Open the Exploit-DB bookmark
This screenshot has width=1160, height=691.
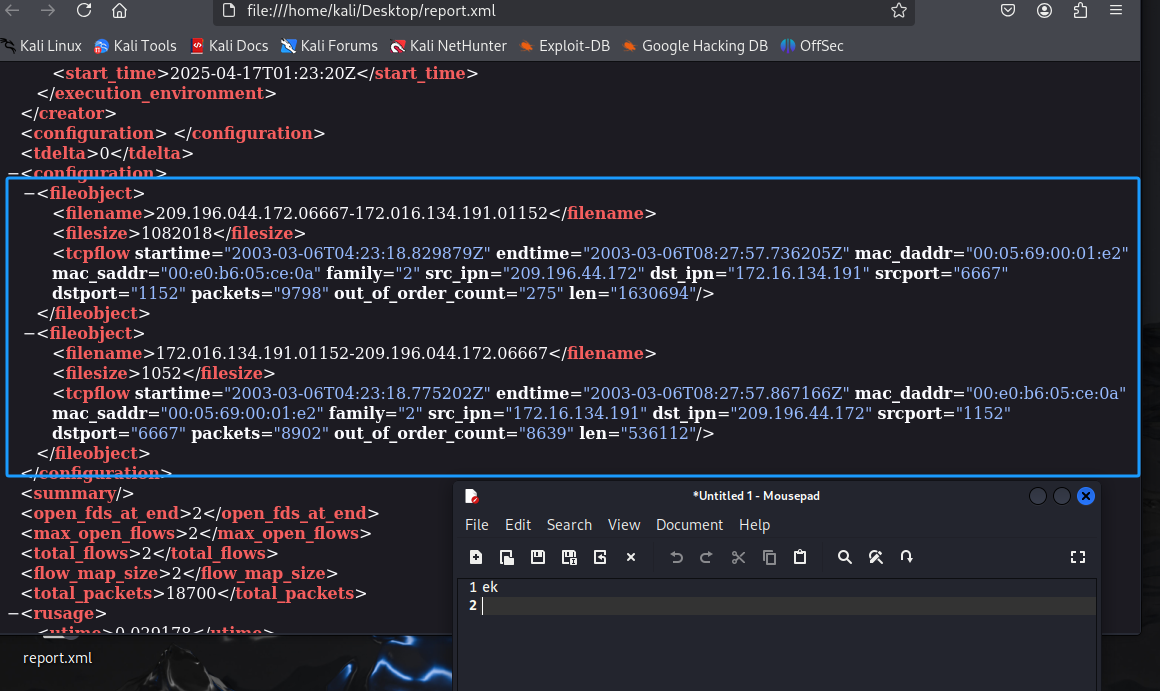pyautogui.click(x=564, y=46)
